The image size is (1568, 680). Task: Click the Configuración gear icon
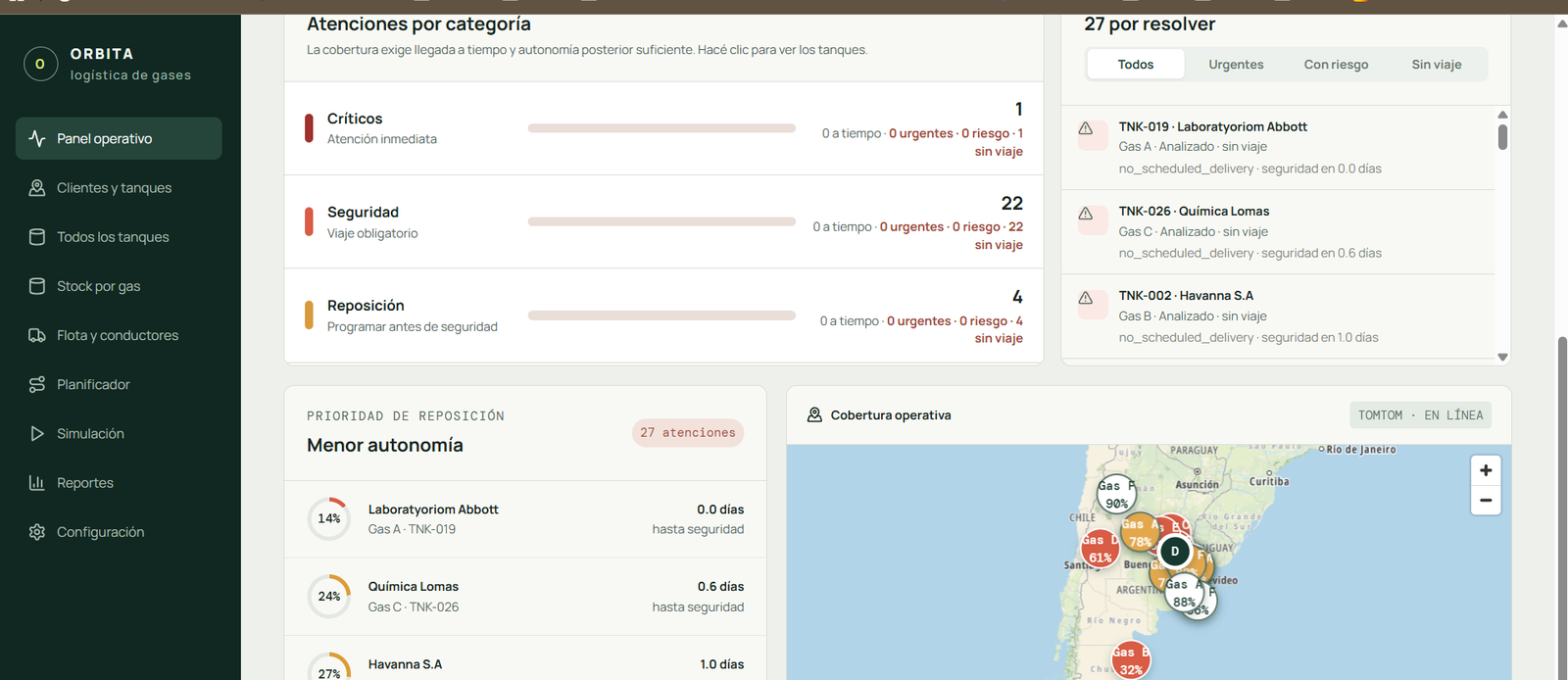[x=37, y=531]
